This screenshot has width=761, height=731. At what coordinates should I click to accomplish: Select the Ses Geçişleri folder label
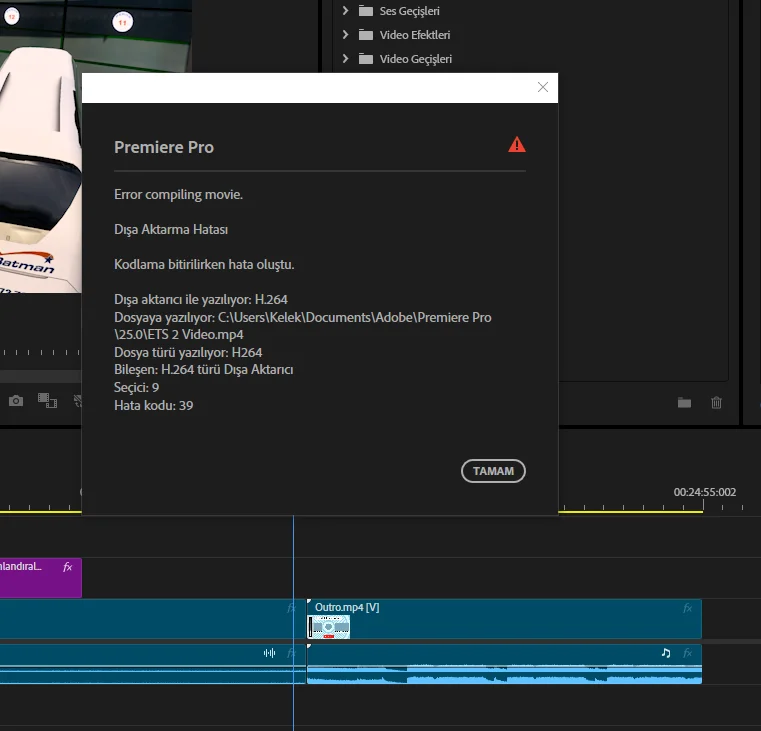409,11
